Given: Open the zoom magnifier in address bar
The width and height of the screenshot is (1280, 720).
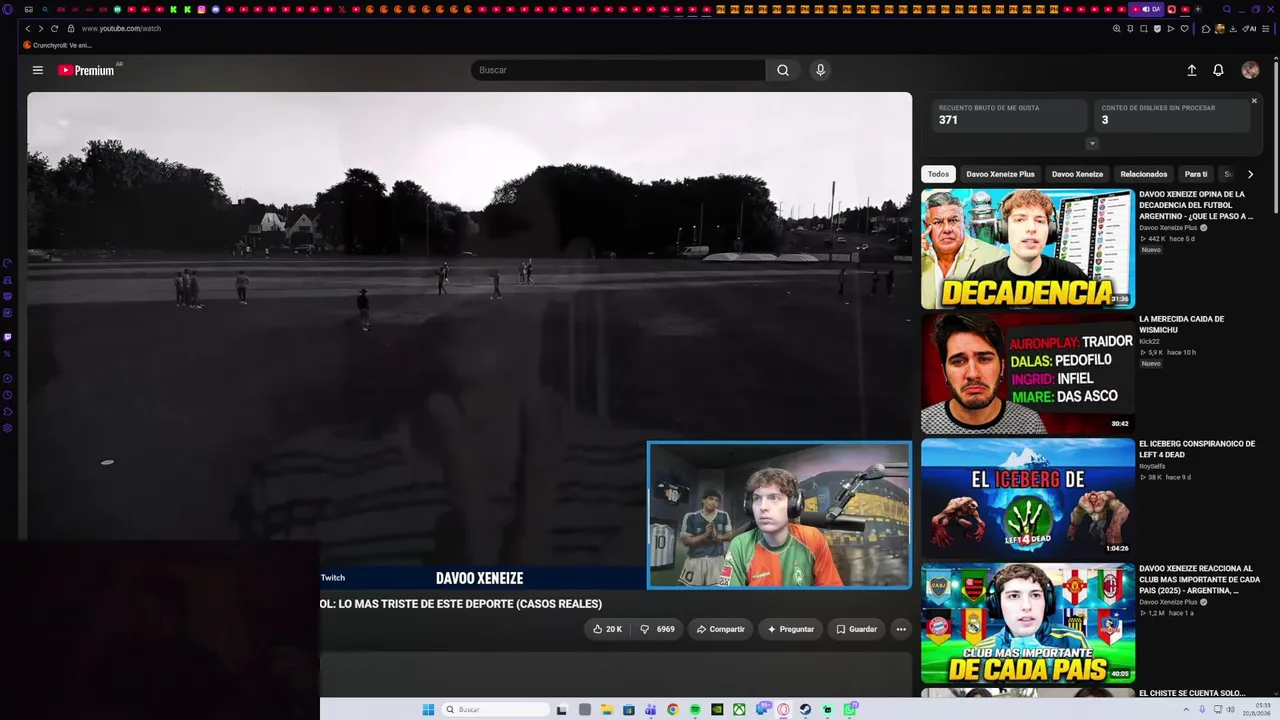Looking at the screenshot, I should coord(1116,29).
